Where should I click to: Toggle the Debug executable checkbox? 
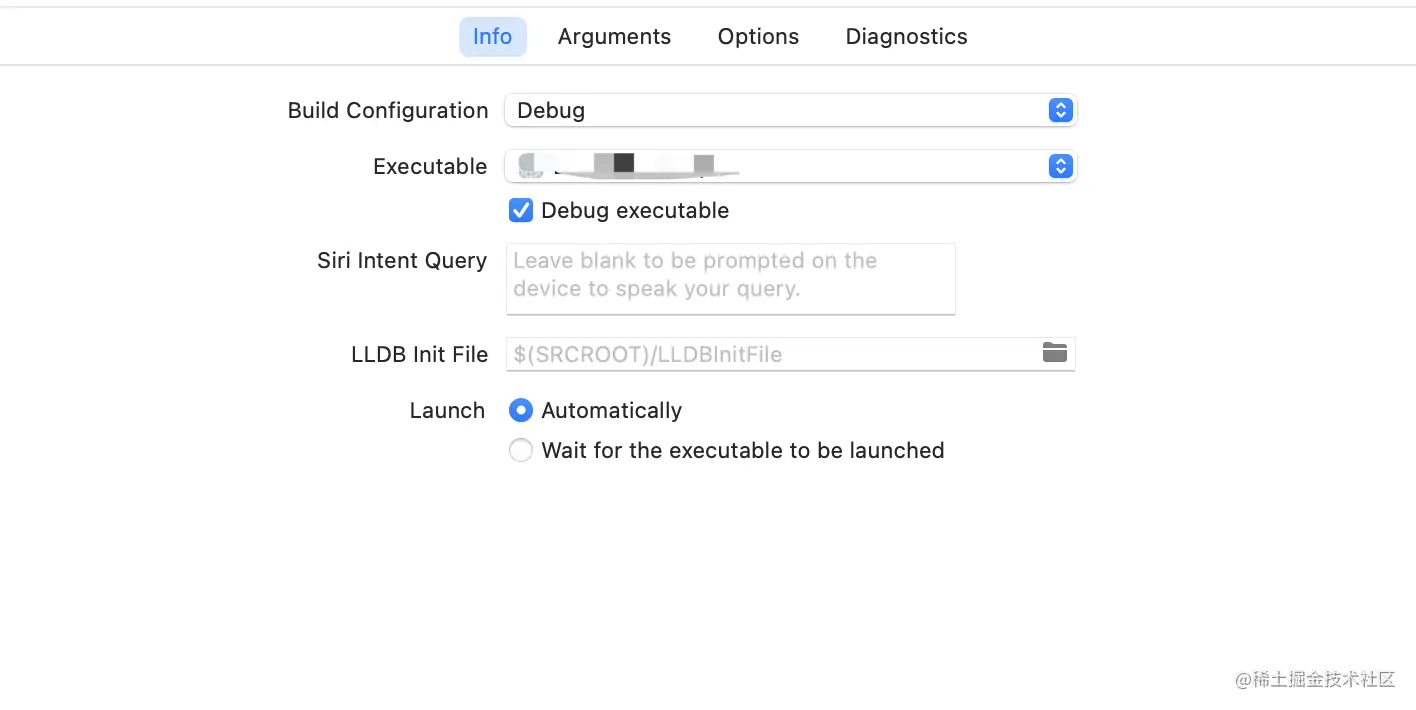pos(521,210)
